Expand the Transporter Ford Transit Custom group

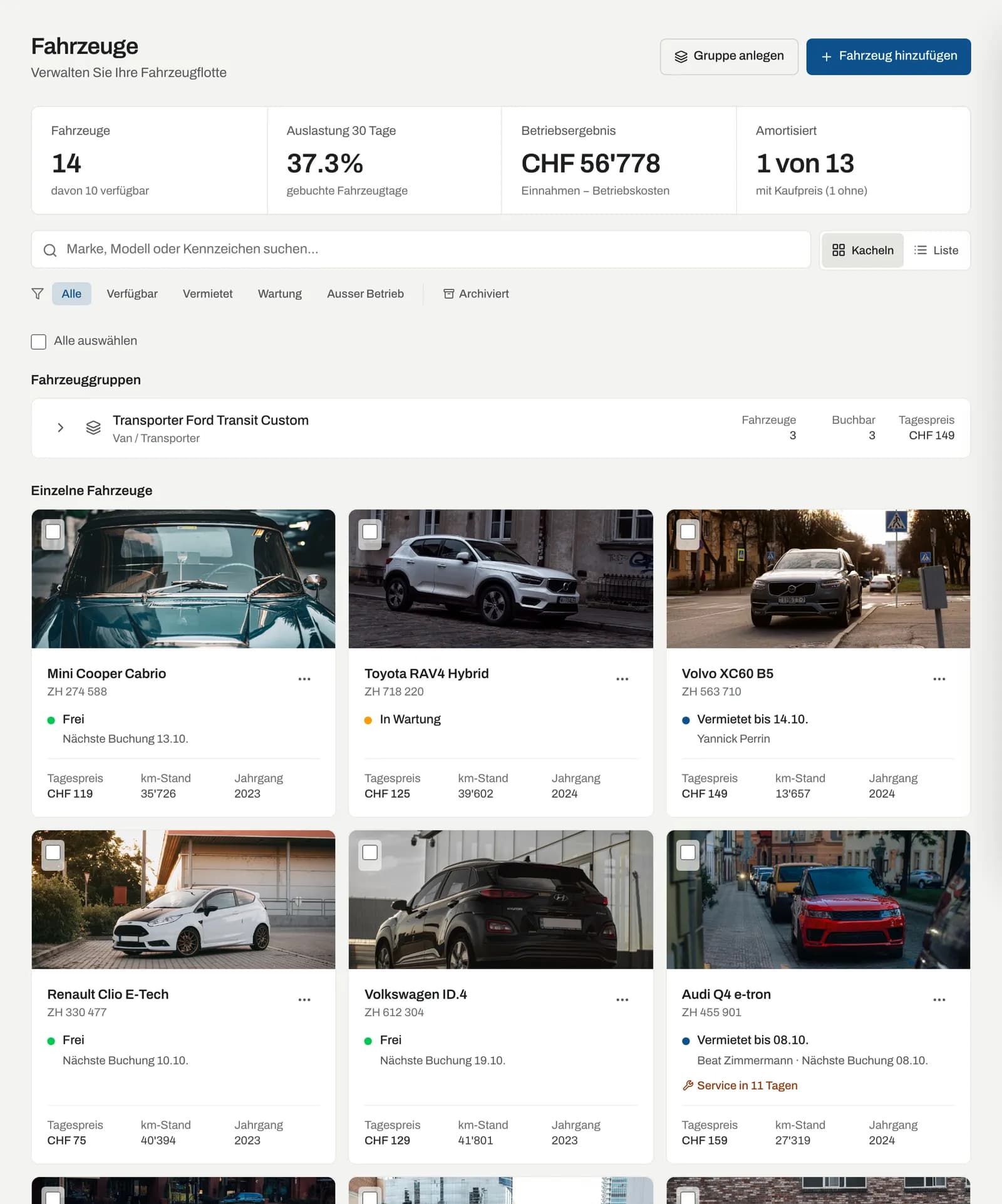tap(61, 428)
